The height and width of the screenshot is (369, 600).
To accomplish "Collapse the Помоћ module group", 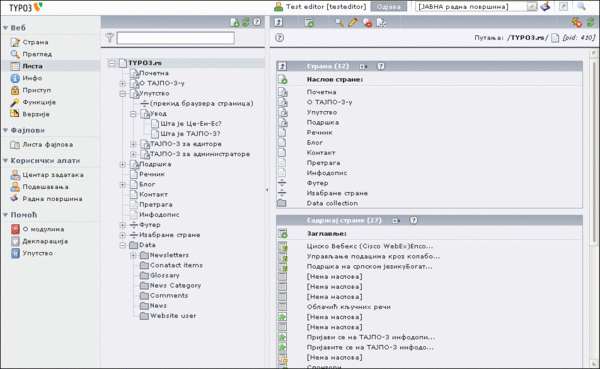I will [5, 215].
